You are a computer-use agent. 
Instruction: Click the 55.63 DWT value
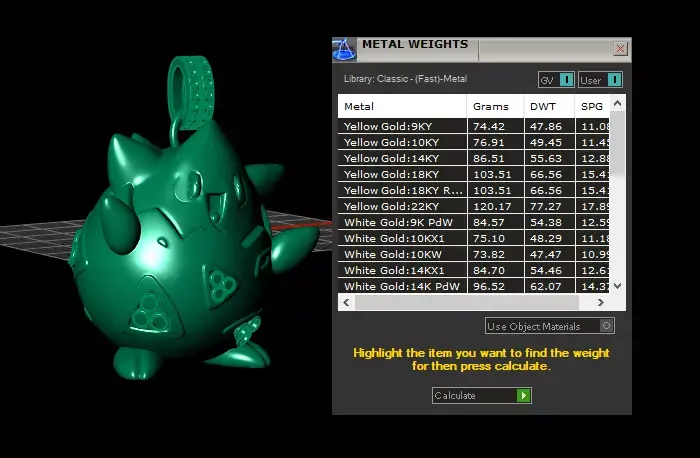(546, 158)
